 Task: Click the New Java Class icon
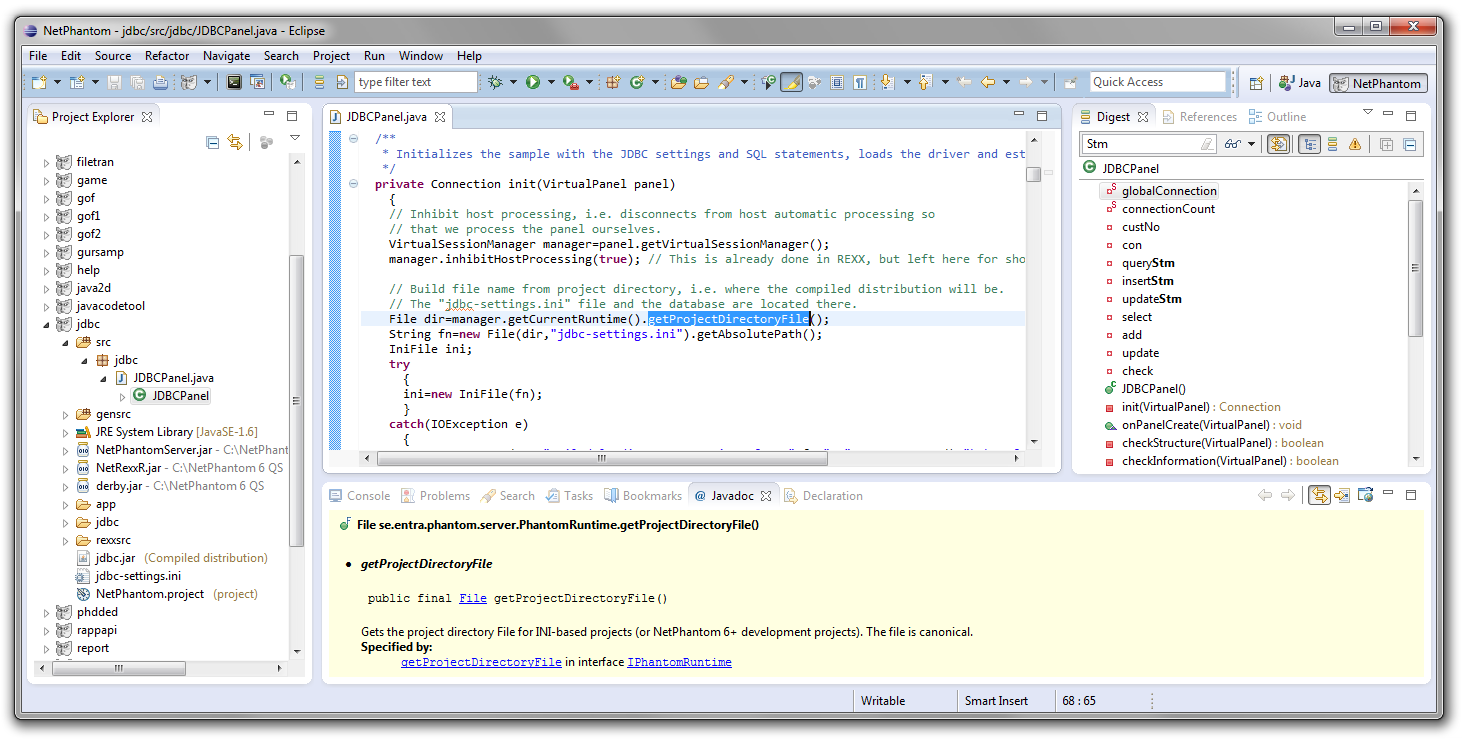pos(637,82)
